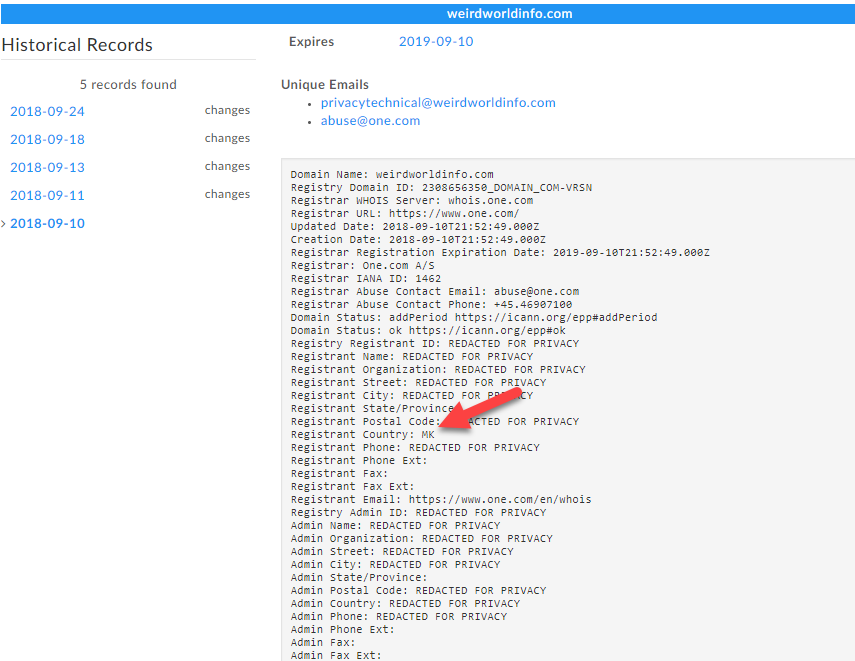Click the red arrow annotation
855x661 pixels.
click(x=482, y=410)
